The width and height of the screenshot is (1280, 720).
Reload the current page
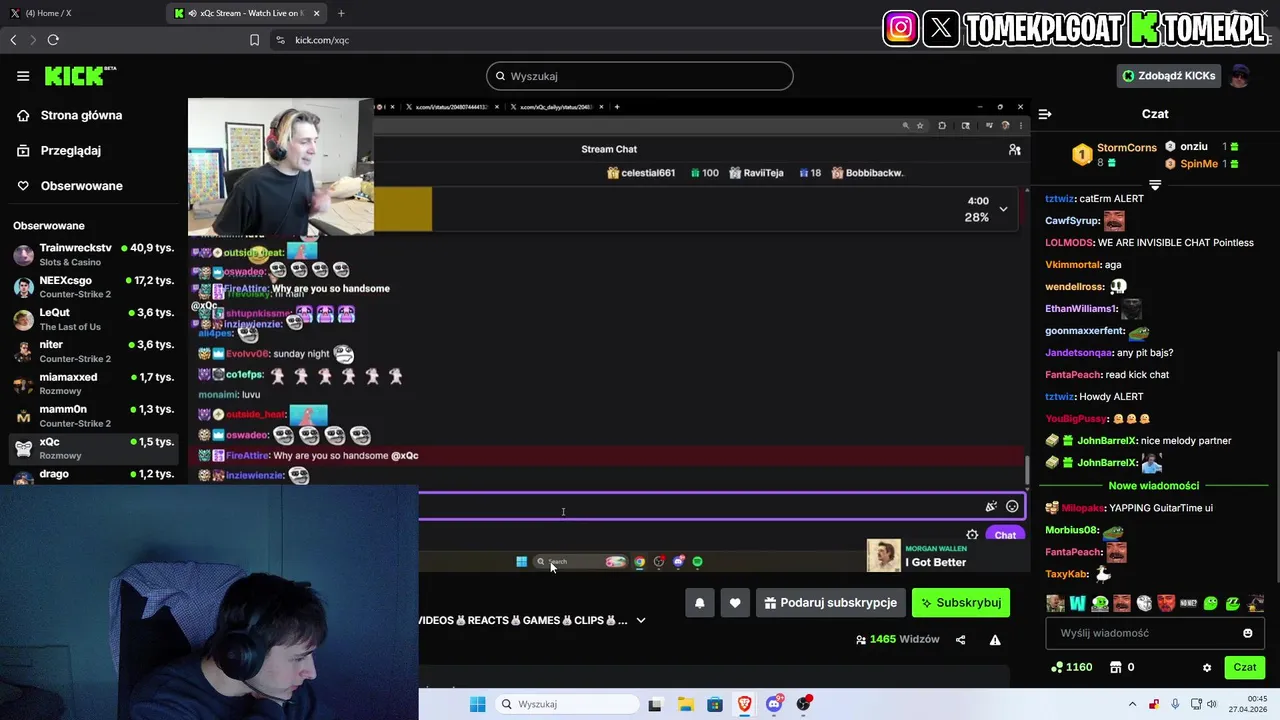click(x=53, y=40)
